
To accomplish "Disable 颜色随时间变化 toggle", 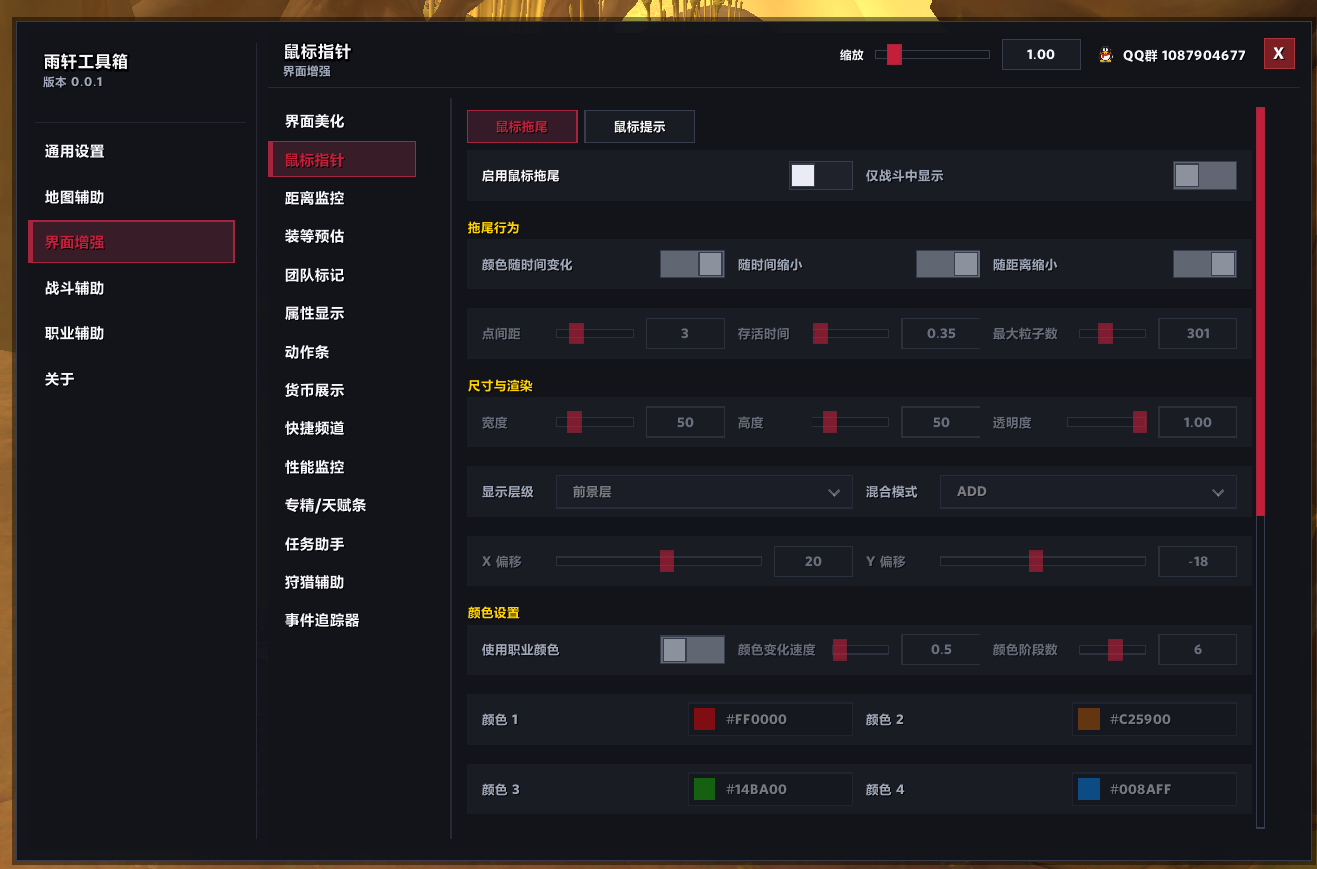I will pyautogui.click(x=692, y=264).
